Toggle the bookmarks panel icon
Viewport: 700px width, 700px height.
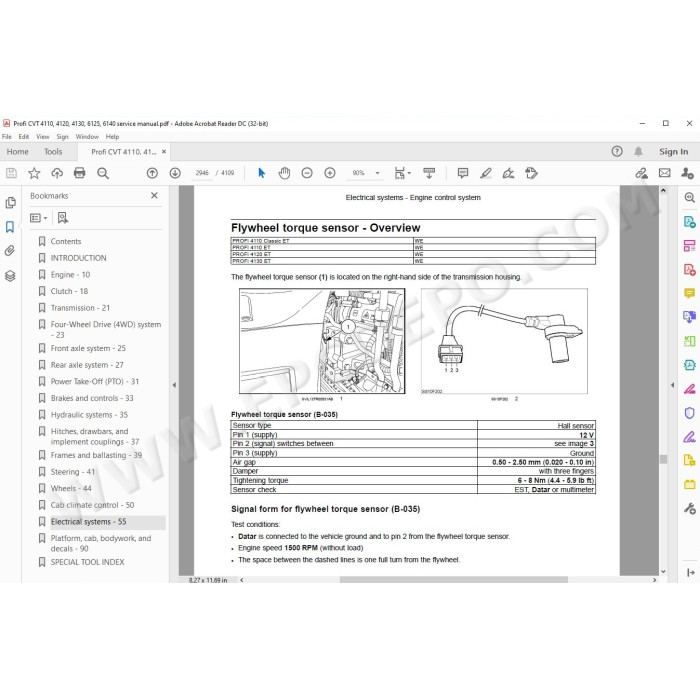[x=10, y=227]
